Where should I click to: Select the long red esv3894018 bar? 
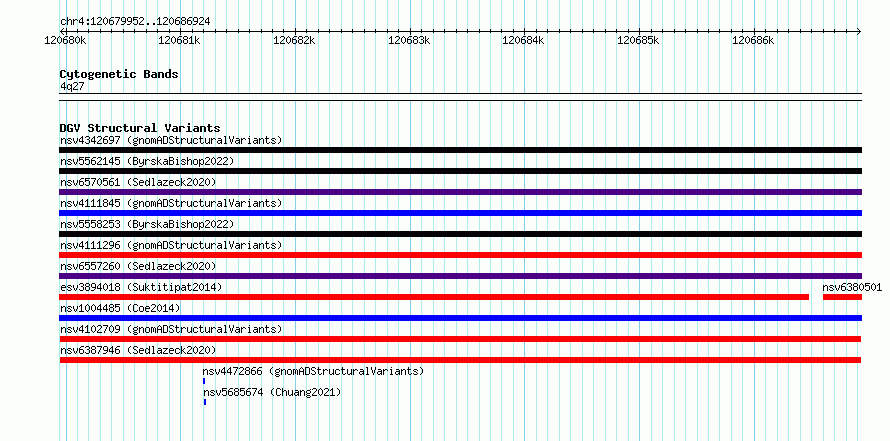[x=434, y=297]
